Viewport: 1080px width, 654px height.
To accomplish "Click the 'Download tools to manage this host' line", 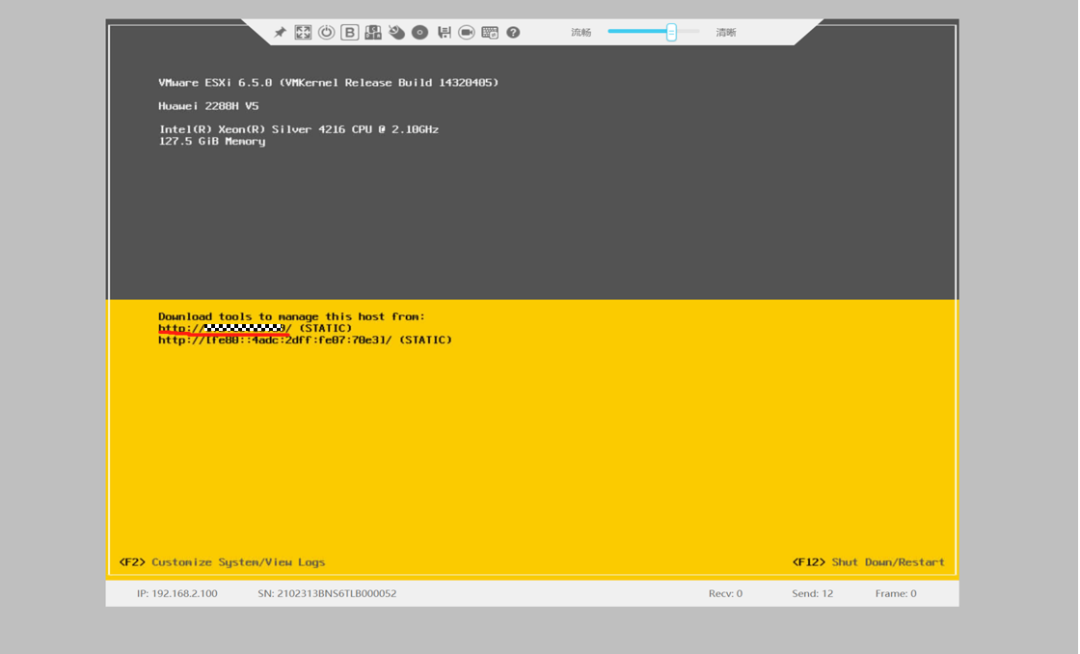I will [x=291, y=317].
